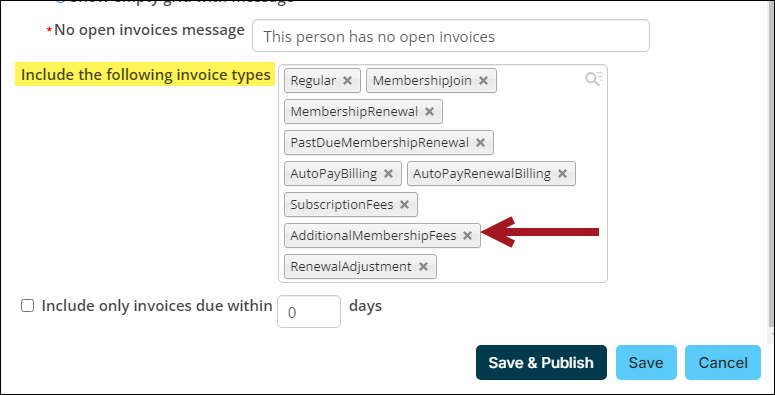Remove the RenewalAdjustment tag

tap(423, 266)
